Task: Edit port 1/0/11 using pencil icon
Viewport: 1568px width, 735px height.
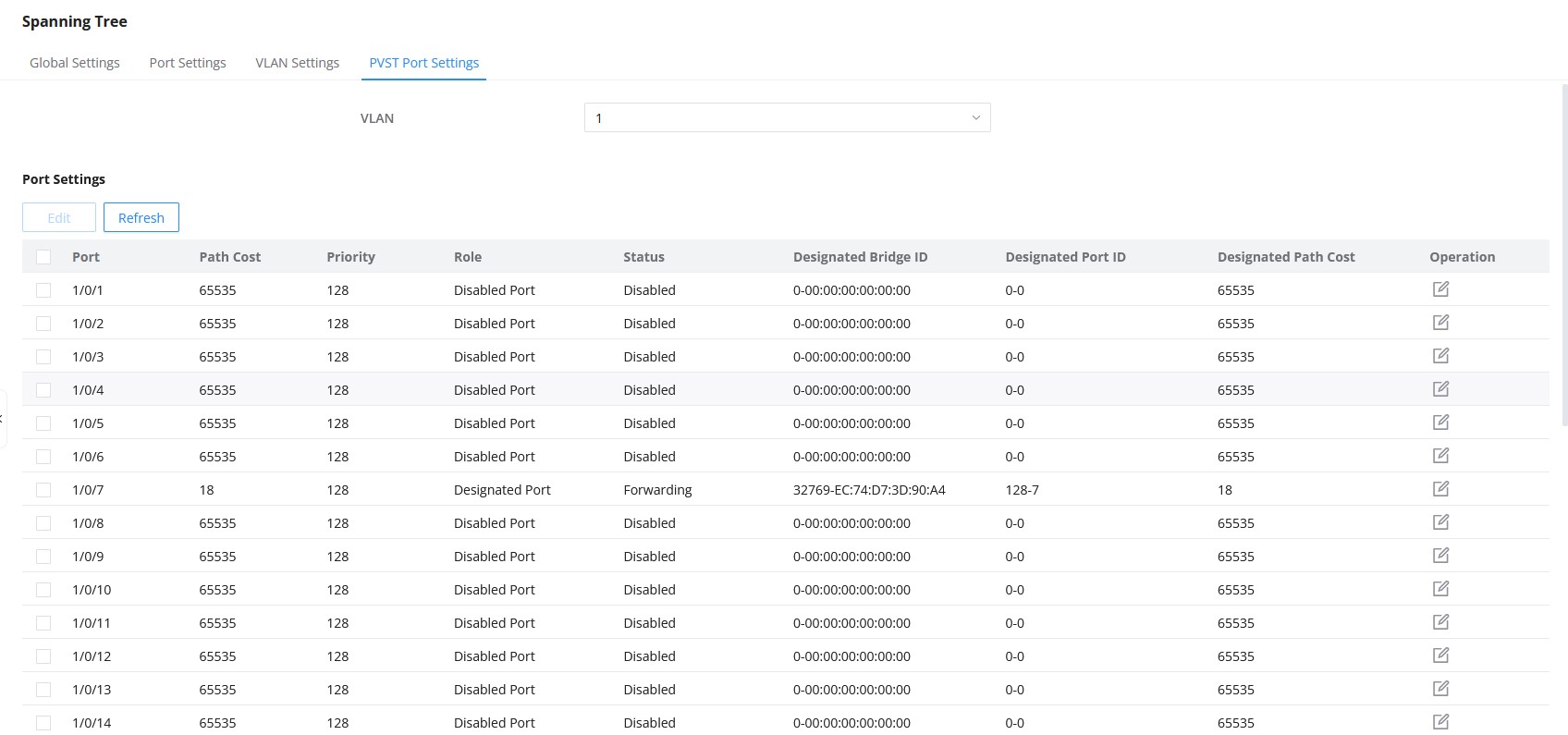Action: pos(1440,622)
